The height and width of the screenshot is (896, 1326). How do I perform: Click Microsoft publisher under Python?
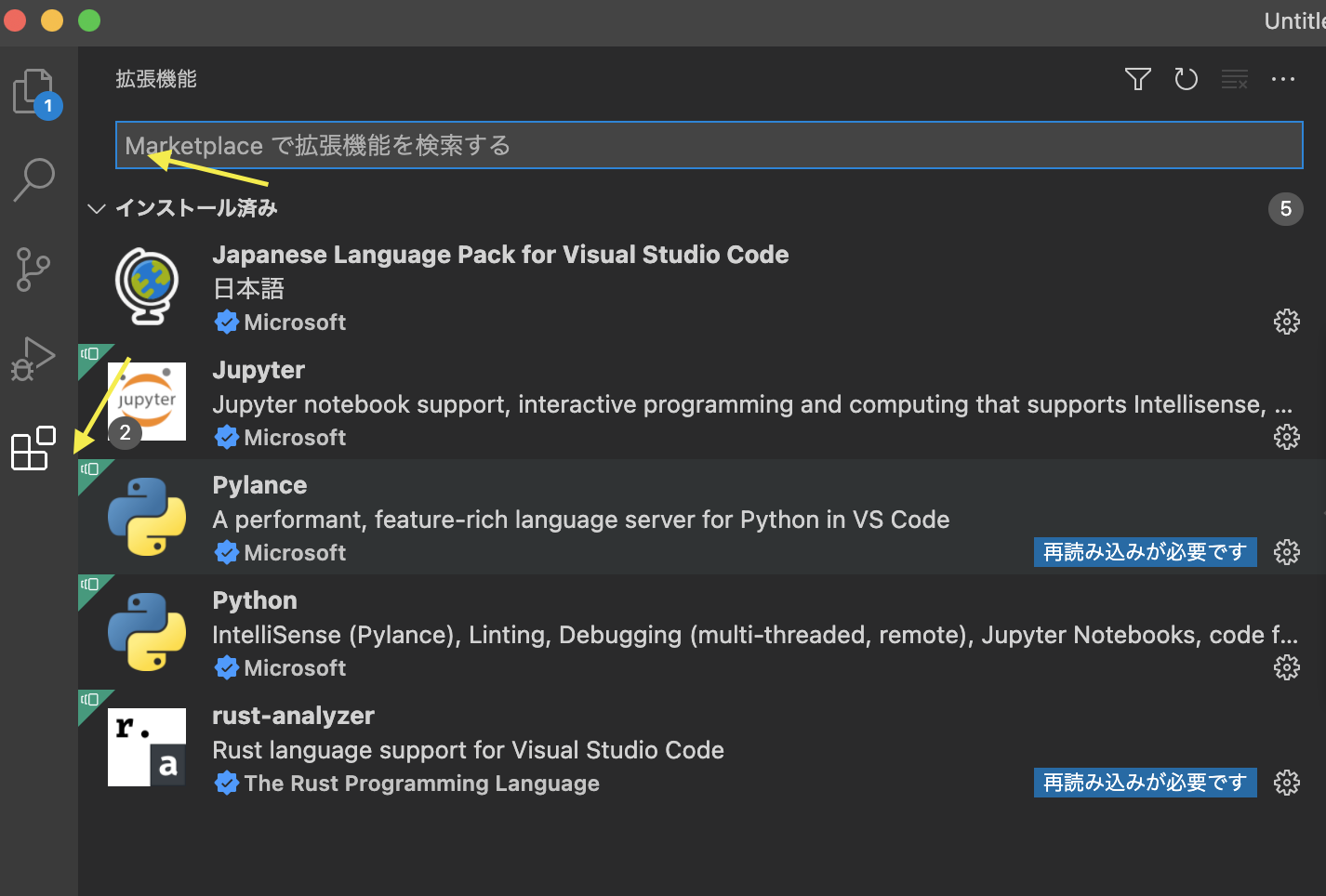coord(295,668)
